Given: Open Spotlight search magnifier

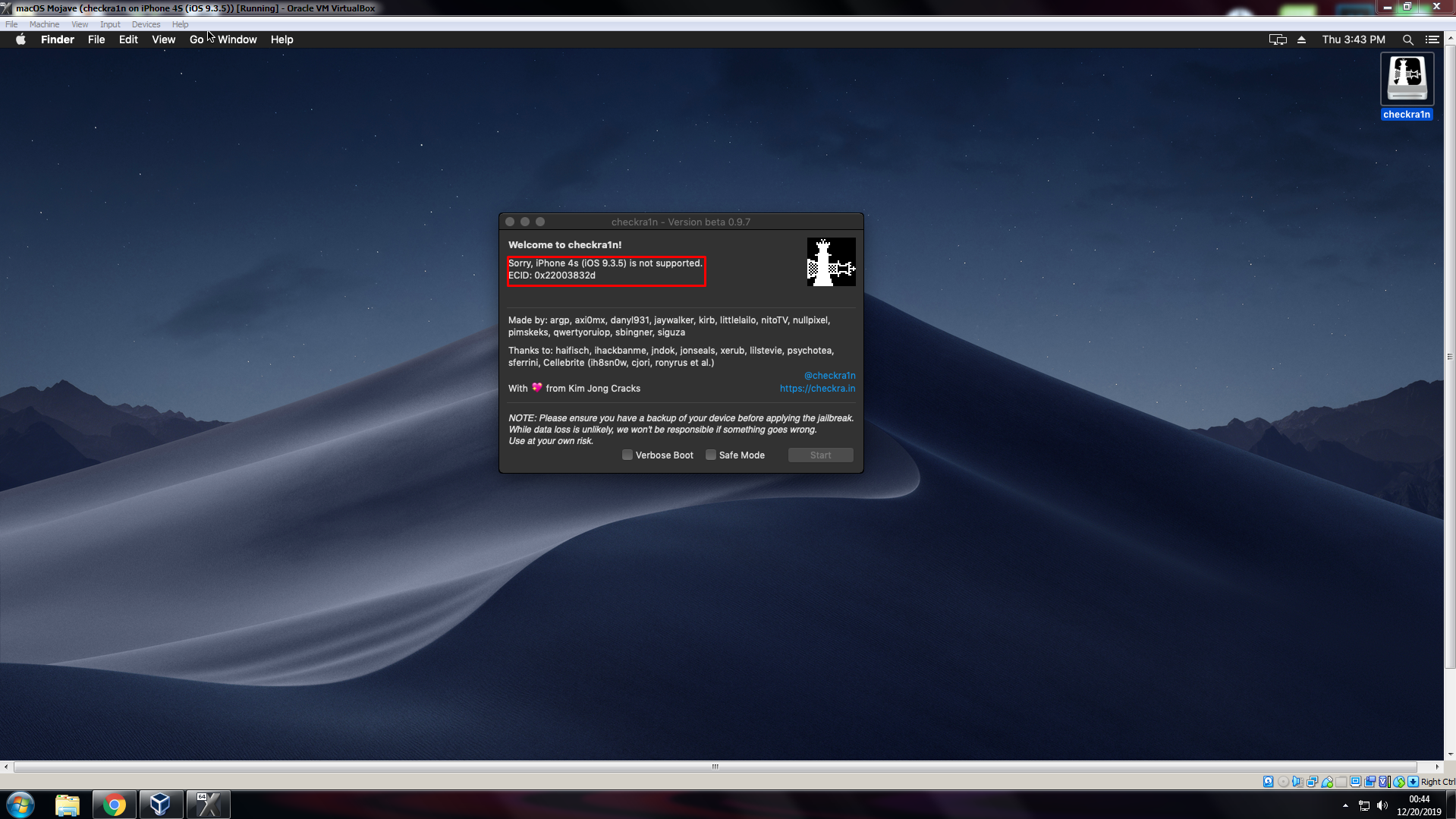Looking at the screenshot, I should point(1407,39).
